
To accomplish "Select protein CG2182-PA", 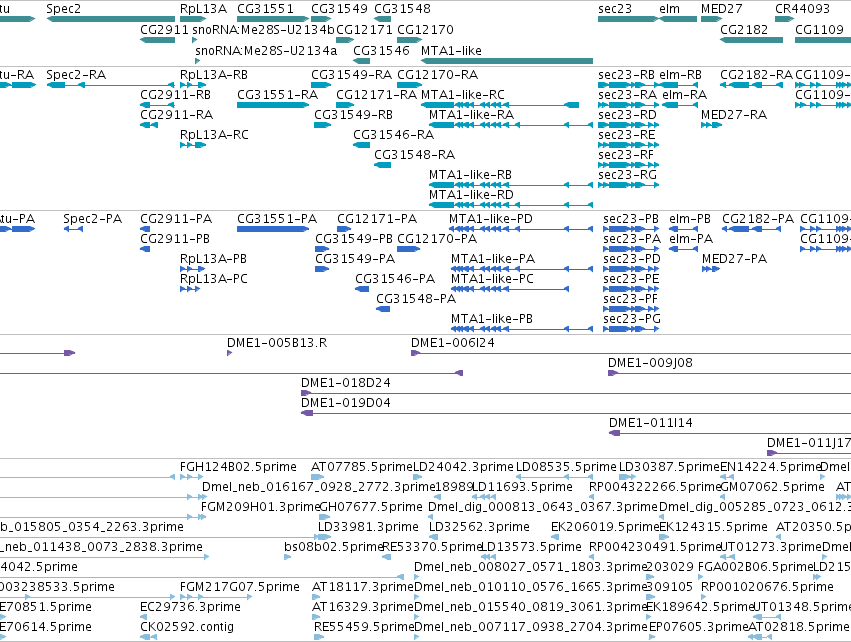I will tap(751, 229).
